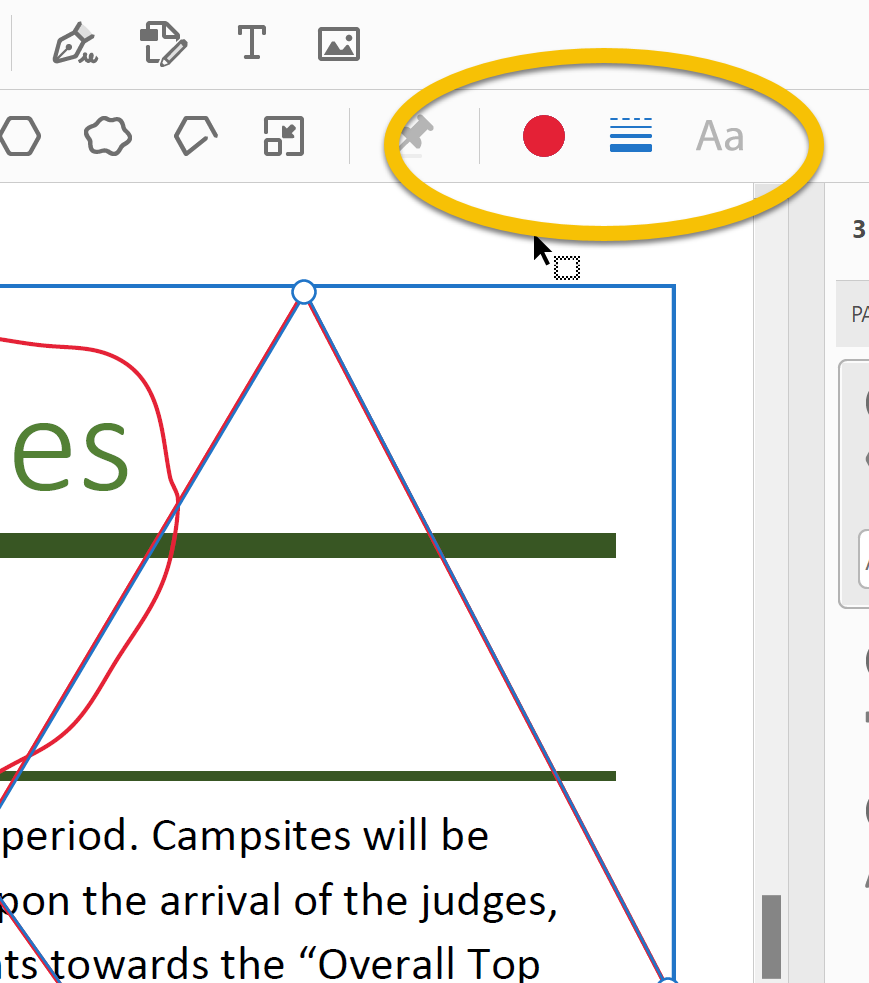Open the line thickness dropdown
Screen dimensions: 869x983
tap(631, 136)
